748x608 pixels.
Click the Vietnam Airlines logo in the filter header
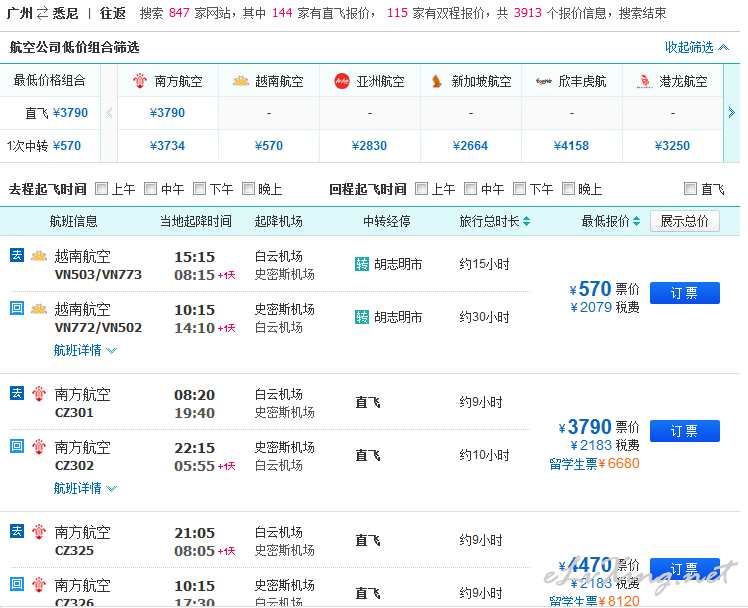(x=241, y=81)
